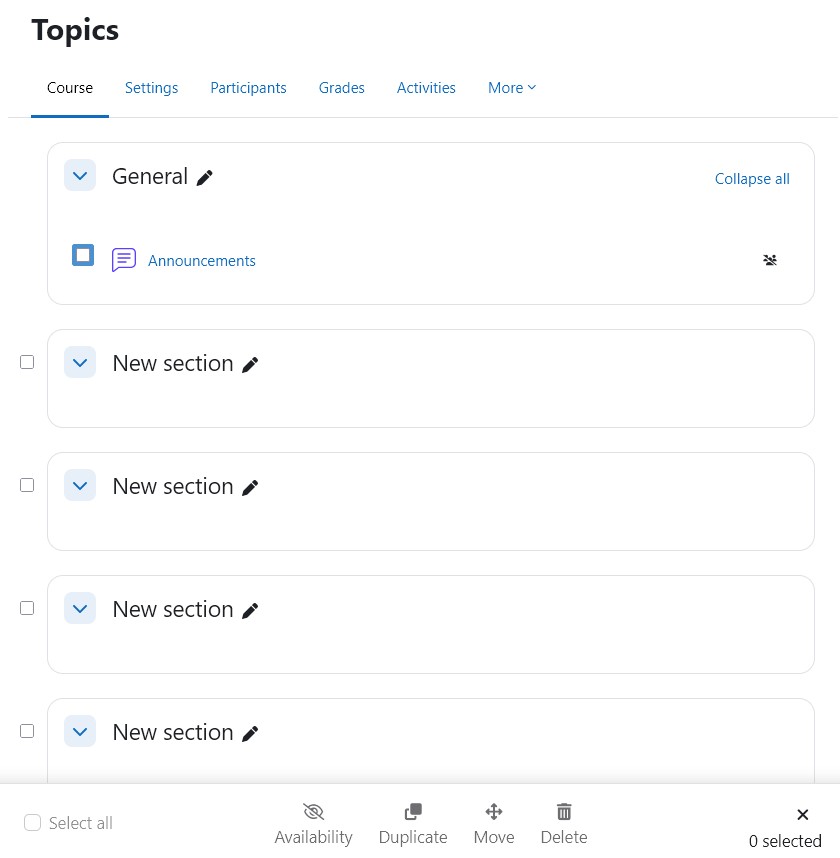This screenshot has width=840, height=858.
Task: Tick the third New section checkbox
Action: pyautogui.click(x=27, y=608)
